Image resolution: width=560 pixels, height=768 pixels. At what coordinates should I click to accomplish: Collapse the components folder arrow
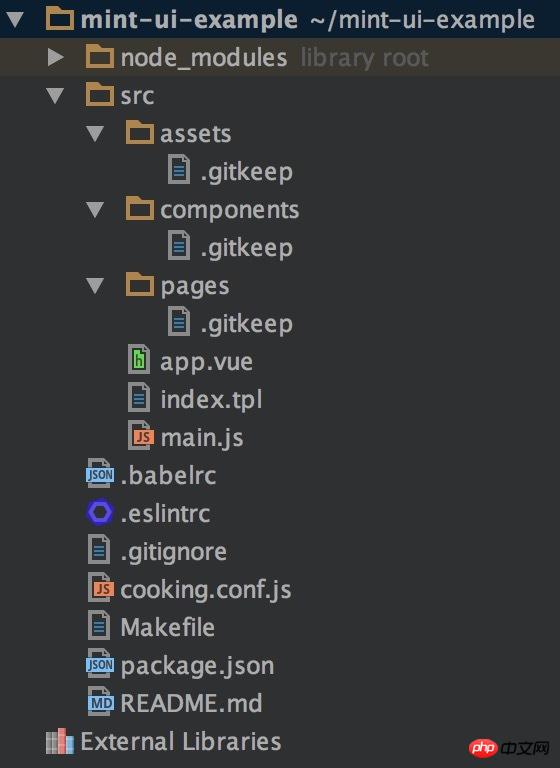[x=95, y=210]
